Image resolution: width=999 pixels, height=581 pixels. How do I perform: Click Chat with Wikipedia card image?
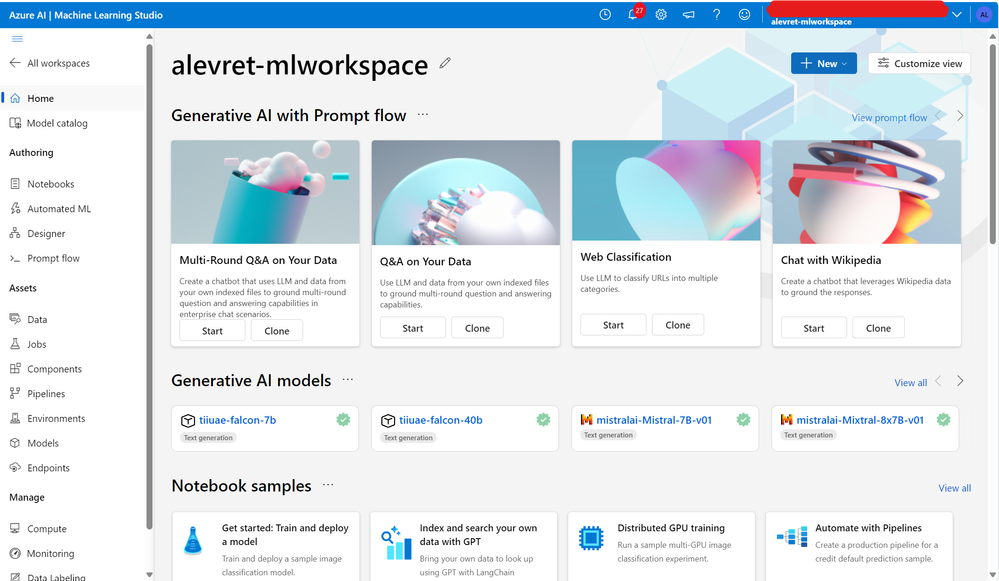[866, 192]
